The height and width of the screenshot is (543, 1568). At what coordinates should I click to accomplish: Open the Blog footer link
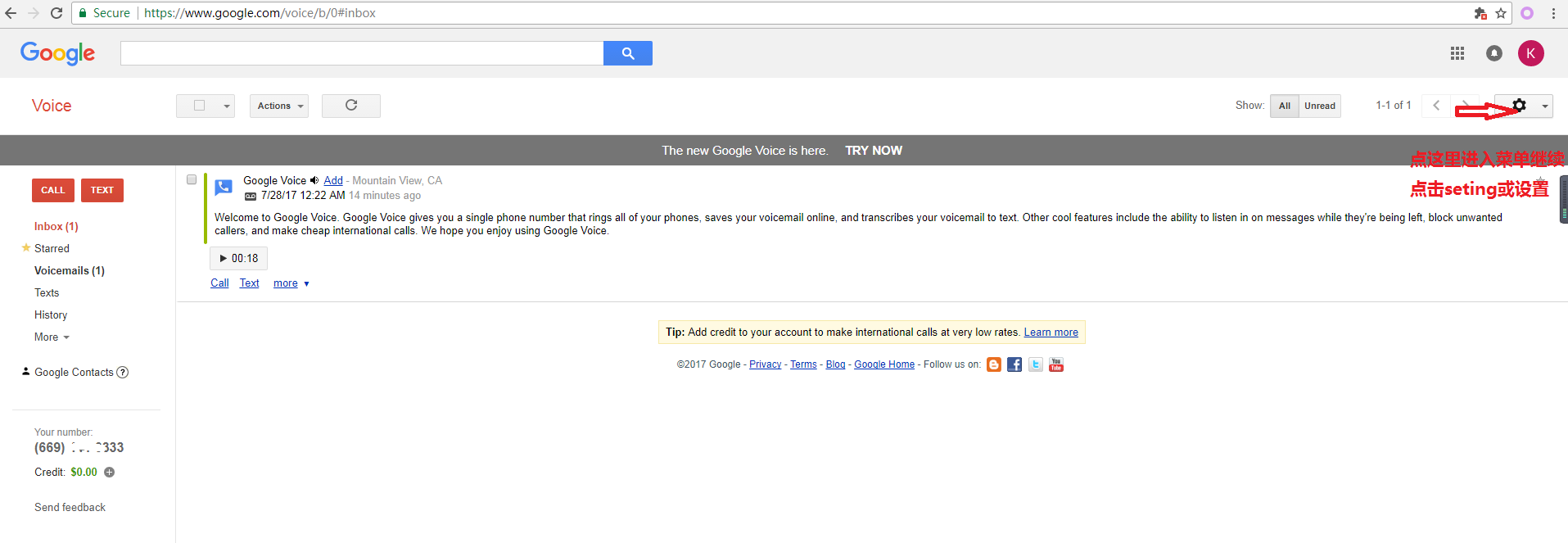point(835,364)
